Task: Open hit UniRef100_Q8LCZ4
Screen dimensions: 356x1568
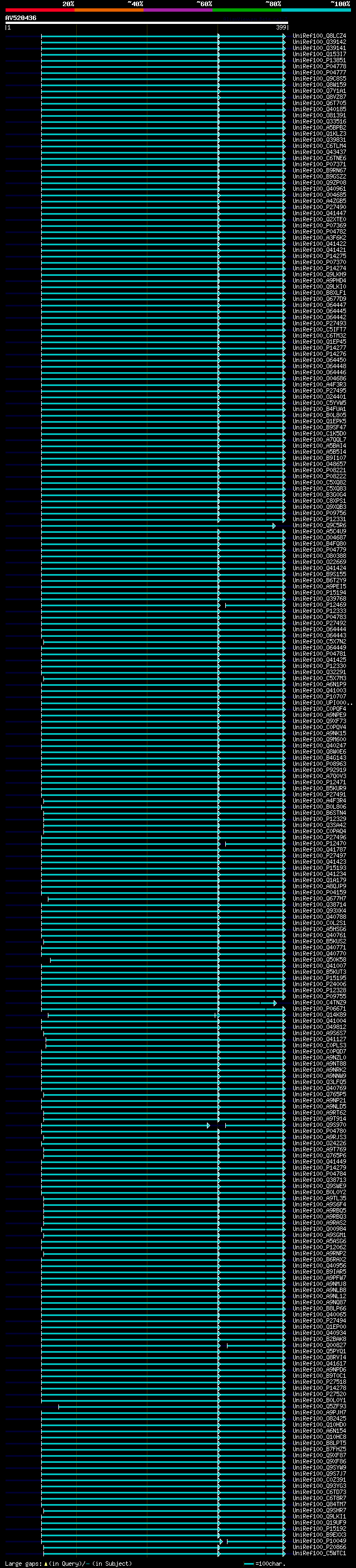Action: [x=319, y=36]
